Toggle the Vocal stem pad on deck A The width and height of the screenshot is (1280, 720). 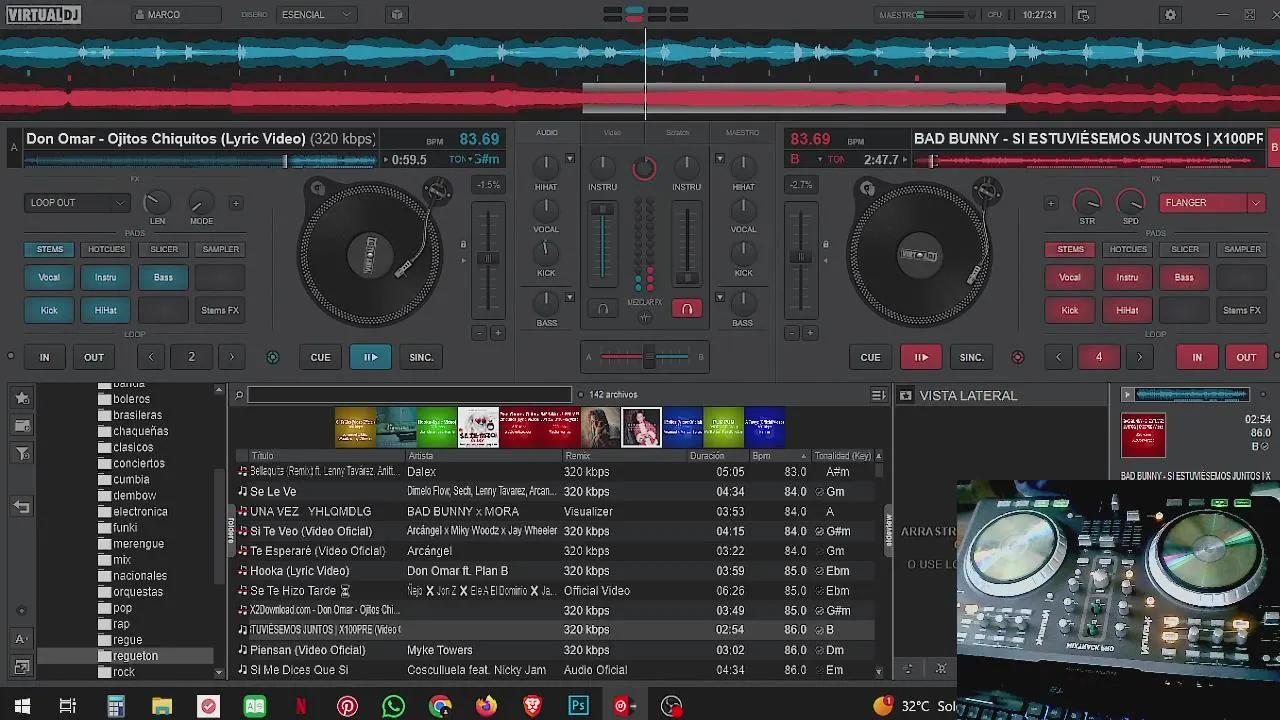(49, 278)
